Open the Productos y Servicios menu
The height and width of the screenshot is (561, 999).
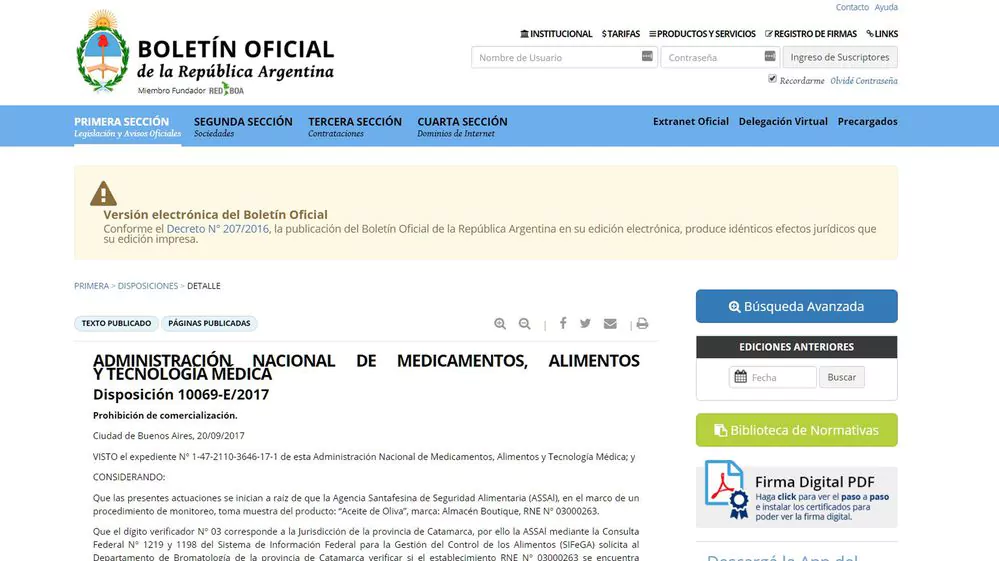tap(702, 34)
